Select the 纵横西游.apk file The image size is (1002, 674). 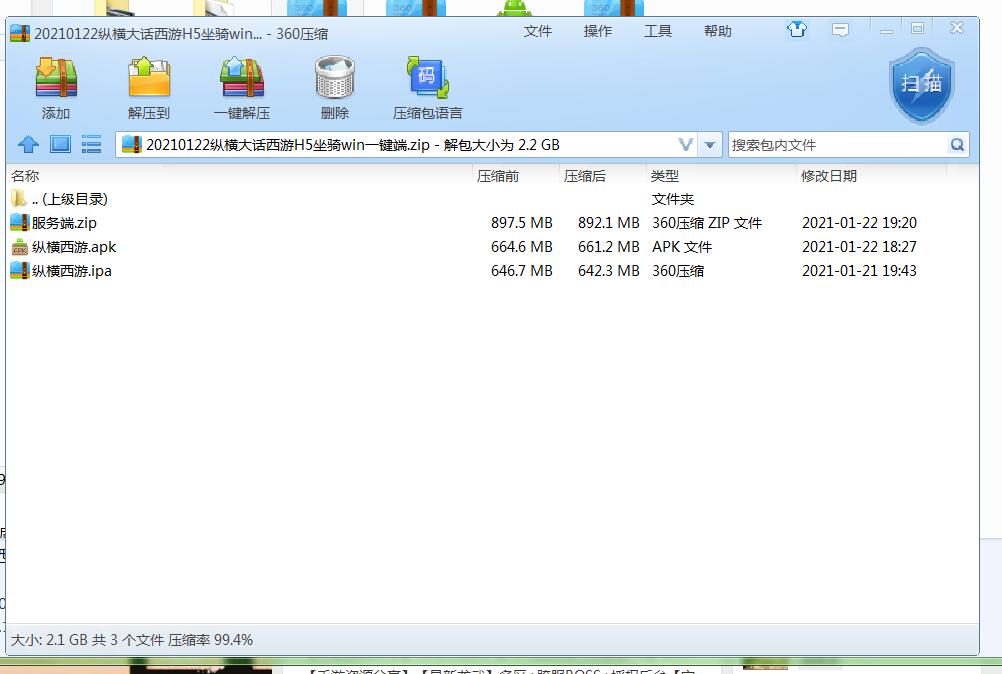pos(74,247)
